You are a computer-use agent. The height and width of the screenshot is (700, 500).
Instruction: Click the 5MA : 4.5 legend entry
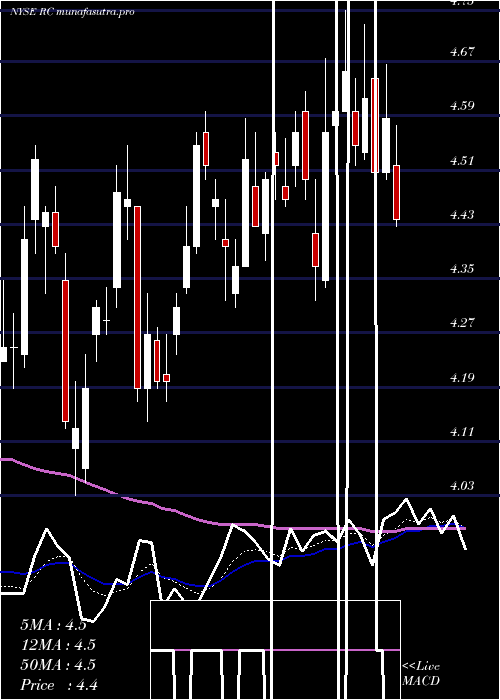pyautogui.click(x=54, y=625)
